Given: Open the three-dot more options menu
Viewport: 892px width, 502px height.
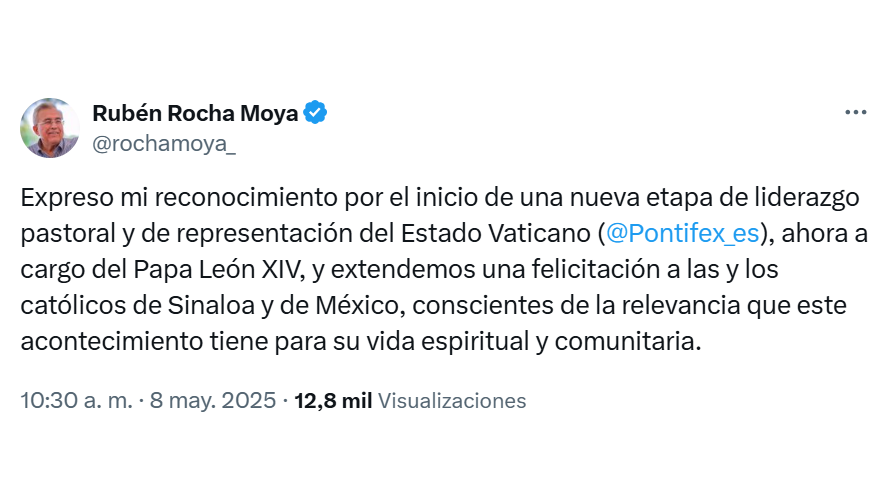Looking at the screenshot, I should (x=856, y=112).
